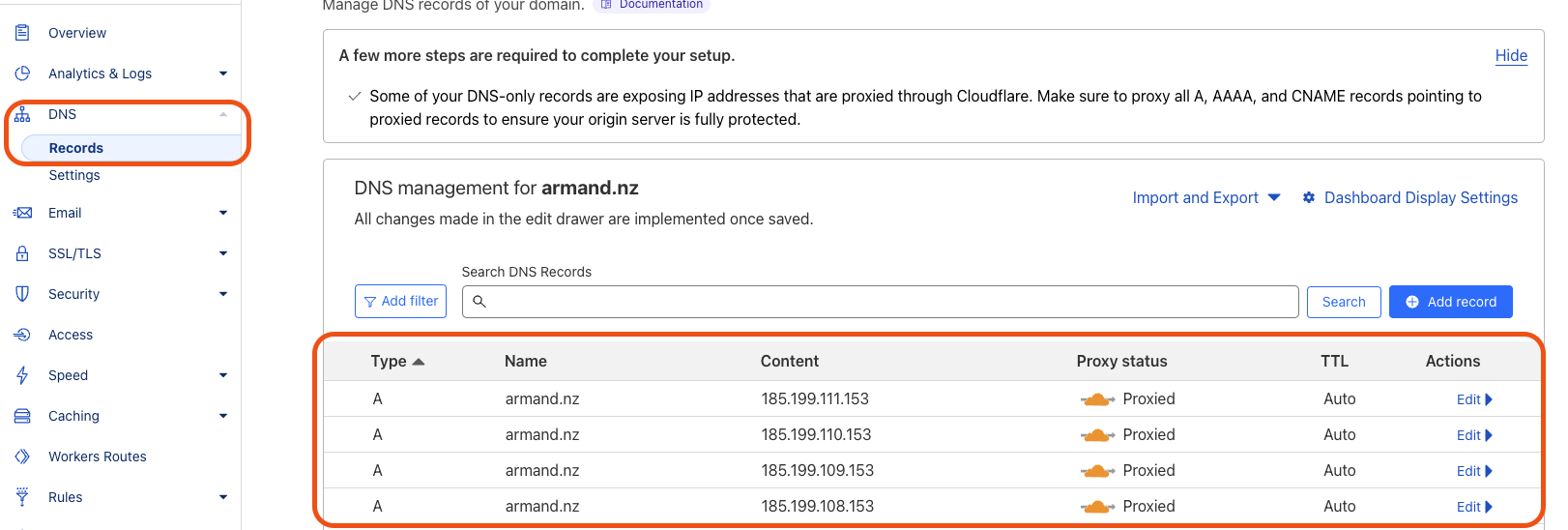Click the DNS network tree icon
The width and height of the screenshot is (1568, 530).
pyautogui.click(x=22, y=114)
